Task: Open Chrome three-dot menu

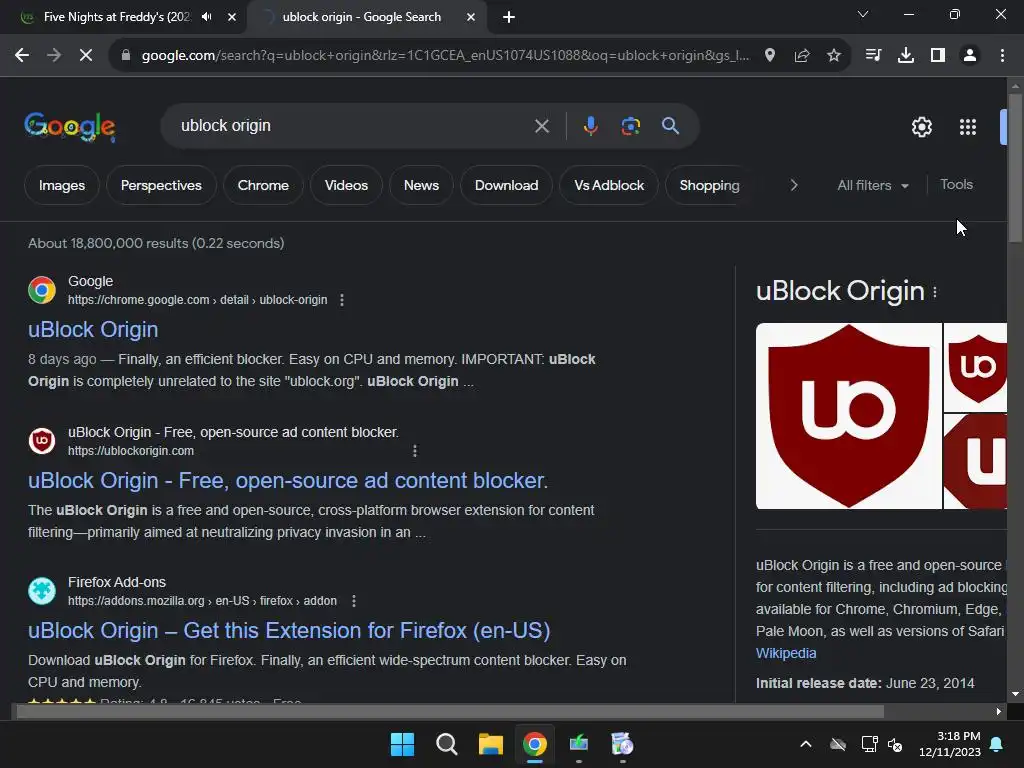Action: point(1002,56)
